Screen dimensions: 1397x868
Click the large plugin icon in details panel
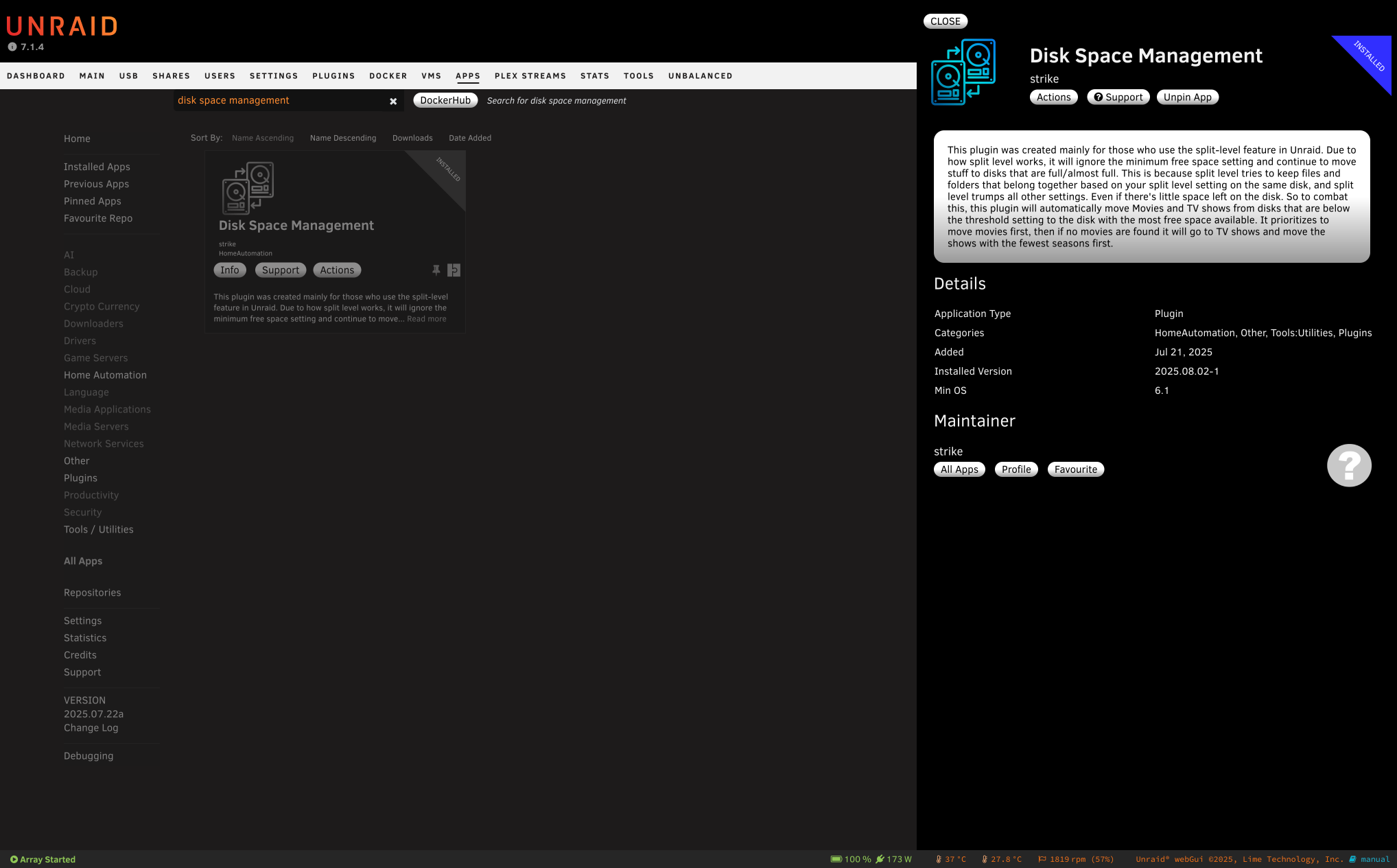coord(963,72)
